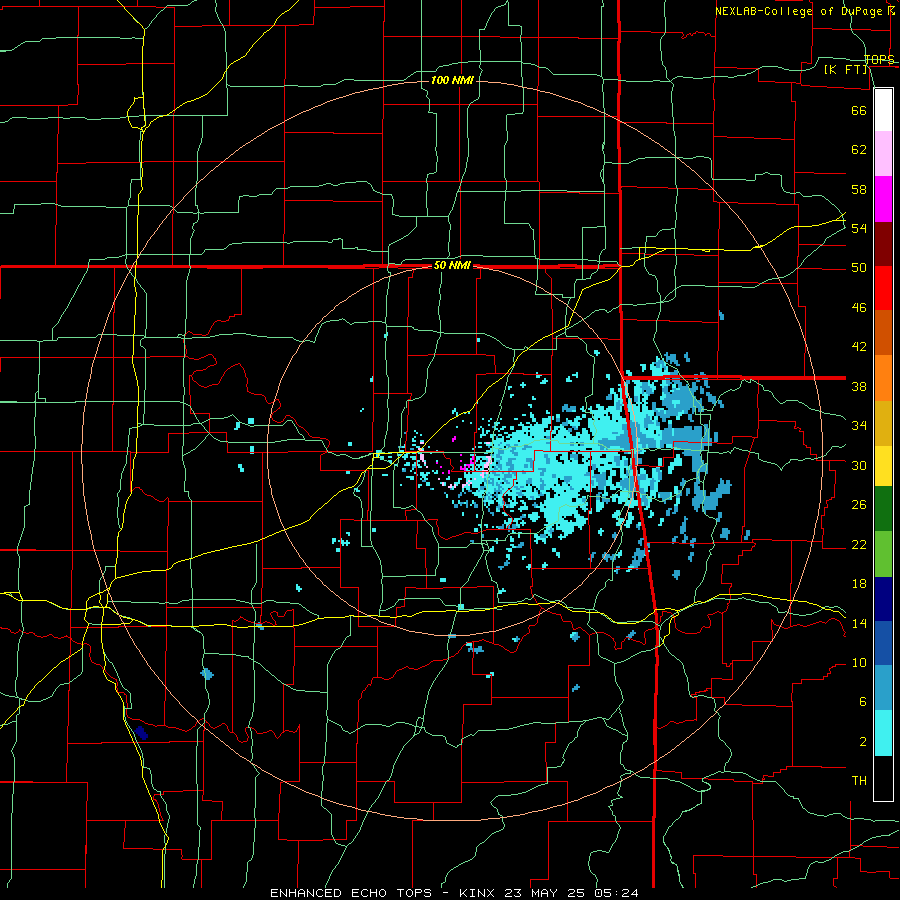Click the bright red legend swatch
900x900 pixels.
click(883, 288)
